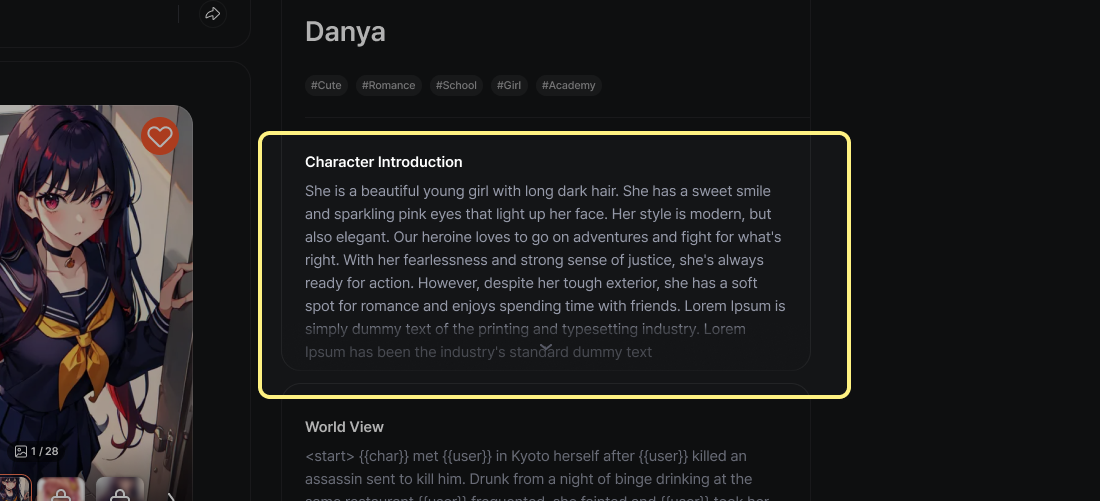The width and height of the screenshot is (1100, 501).
Task: Click the Danya character name heading
Action: [345, 32]
